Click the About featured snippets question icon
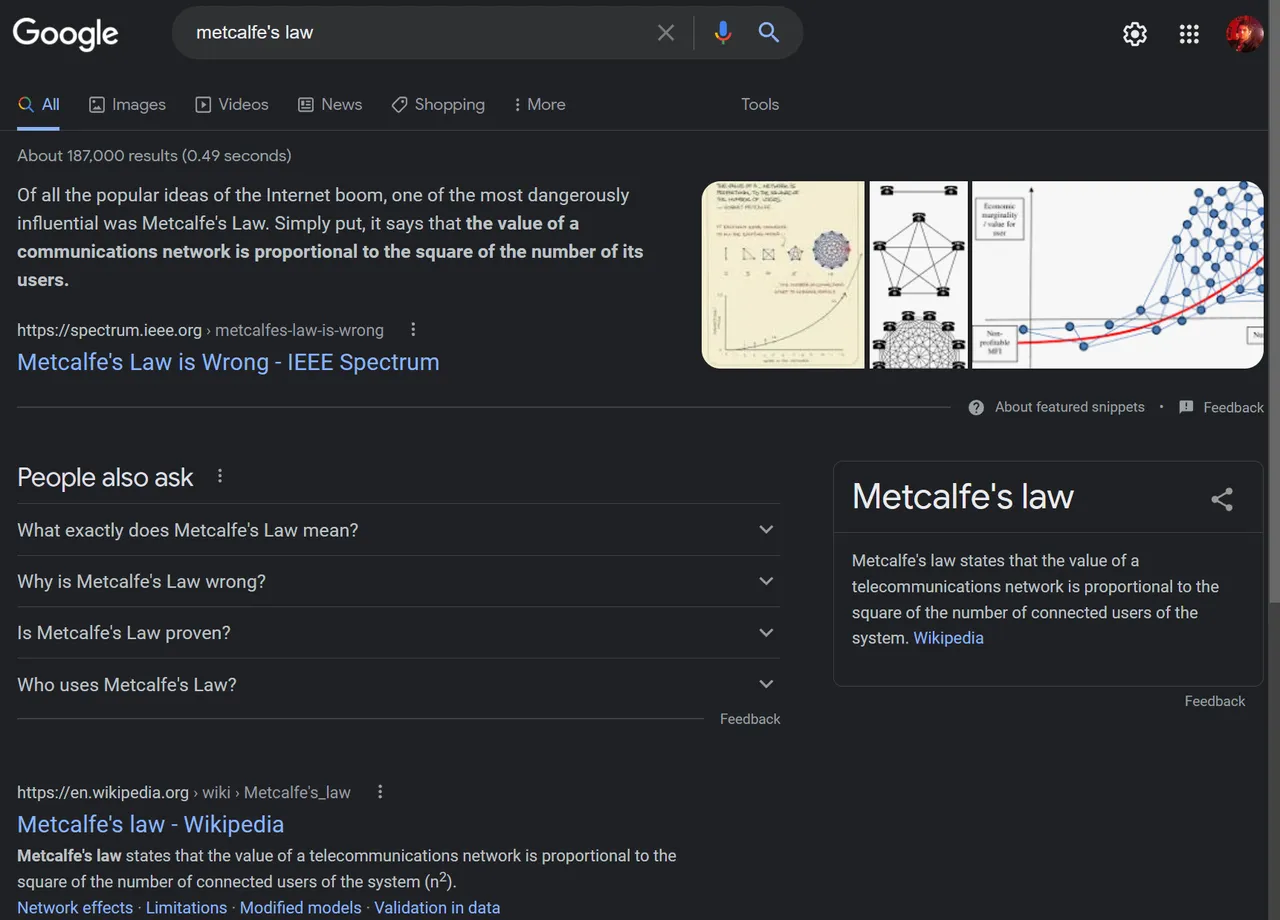This screenshot has width=1280, height=920. (976, 407)
